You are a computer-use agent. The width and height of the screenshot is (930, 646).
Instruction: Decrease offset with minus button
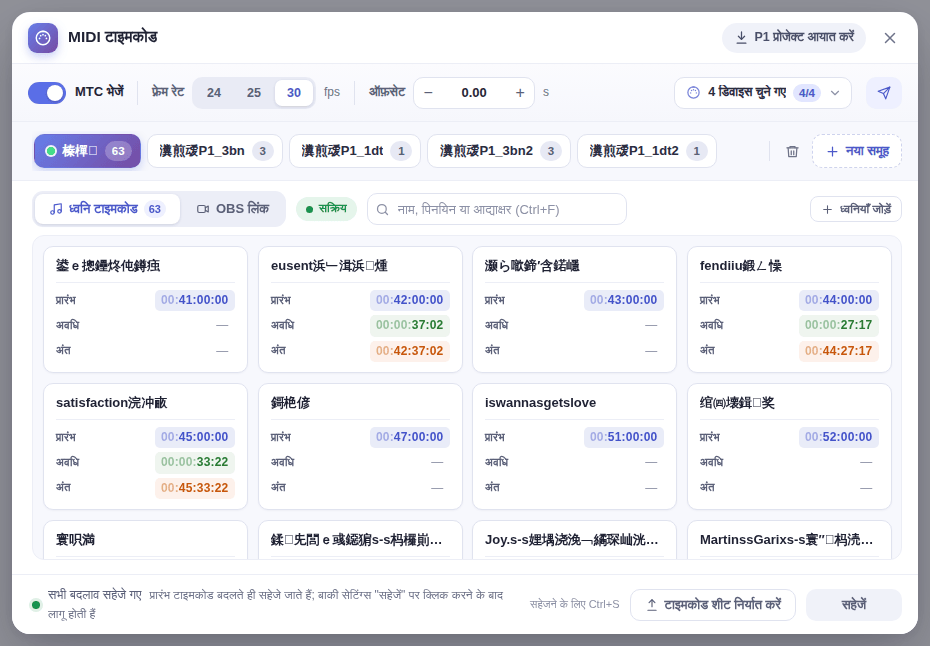point(428,93)
